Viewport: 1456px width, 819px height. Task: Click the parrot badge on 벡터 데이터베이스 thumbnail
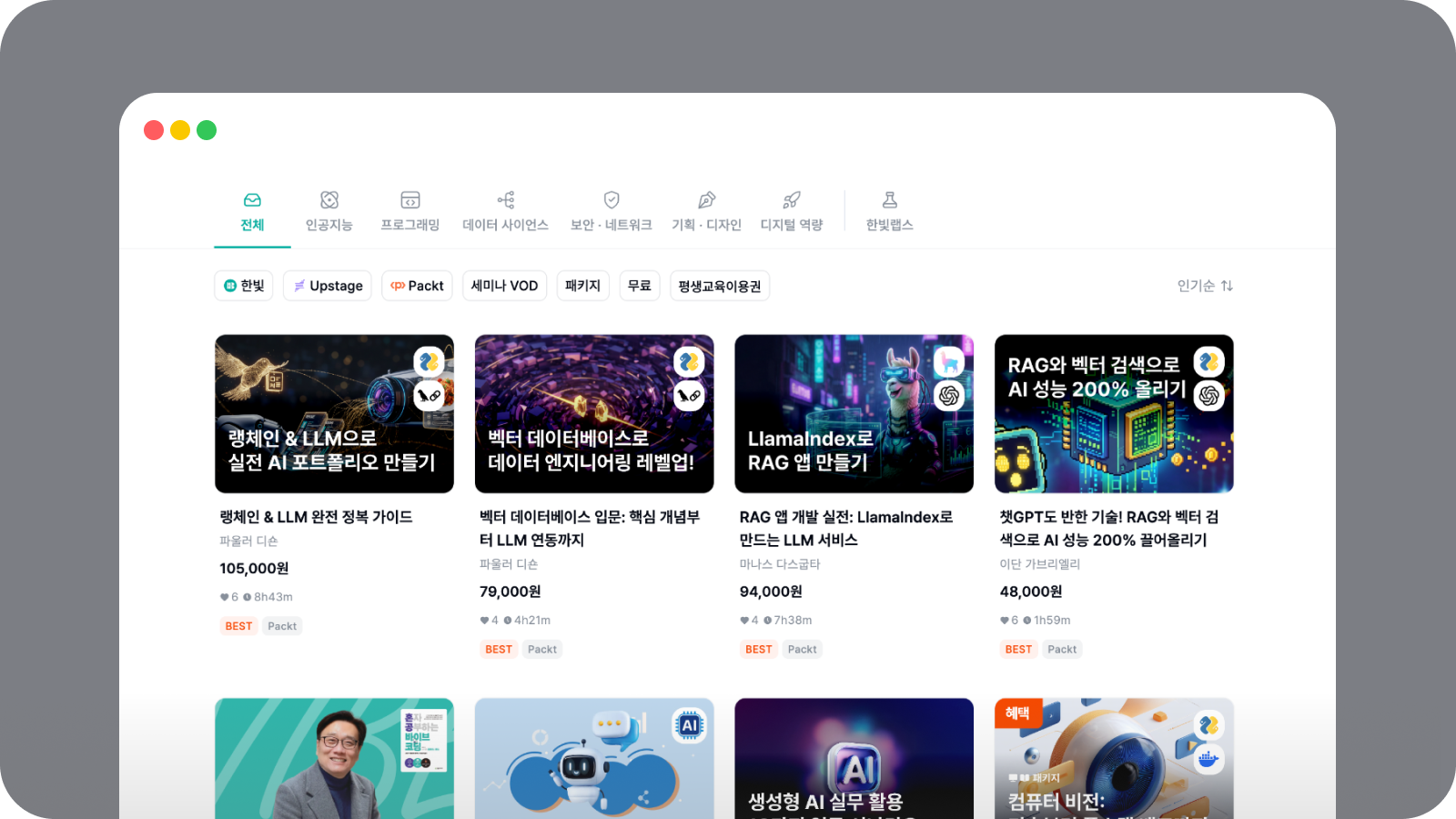(x=689, y=396)
